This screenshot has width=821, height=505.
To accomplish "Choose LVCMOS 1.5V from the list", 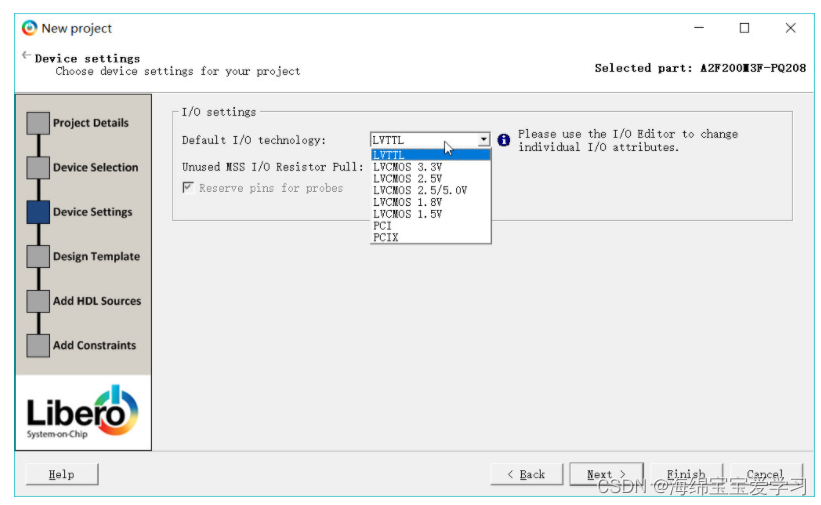I will point(430,214).
